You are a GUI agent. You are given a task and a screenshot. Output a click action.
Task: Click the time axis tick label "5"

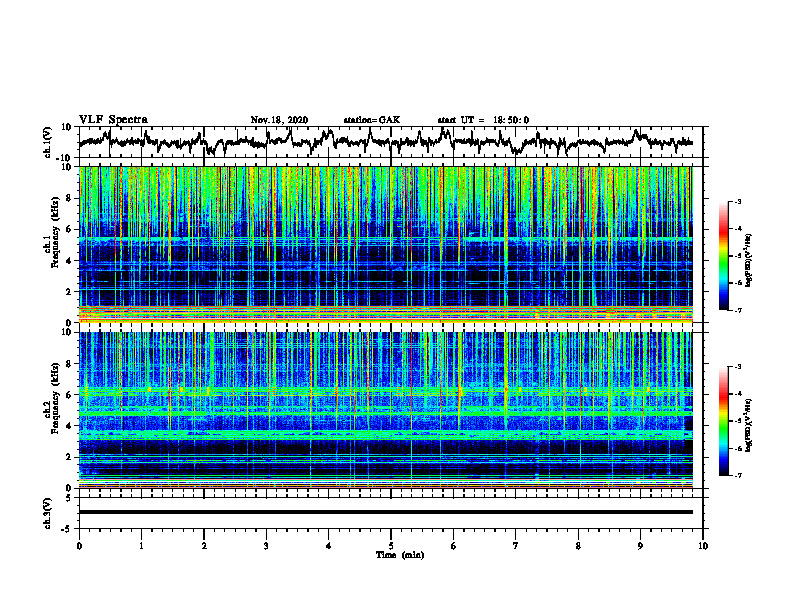(x=391, y=546)
